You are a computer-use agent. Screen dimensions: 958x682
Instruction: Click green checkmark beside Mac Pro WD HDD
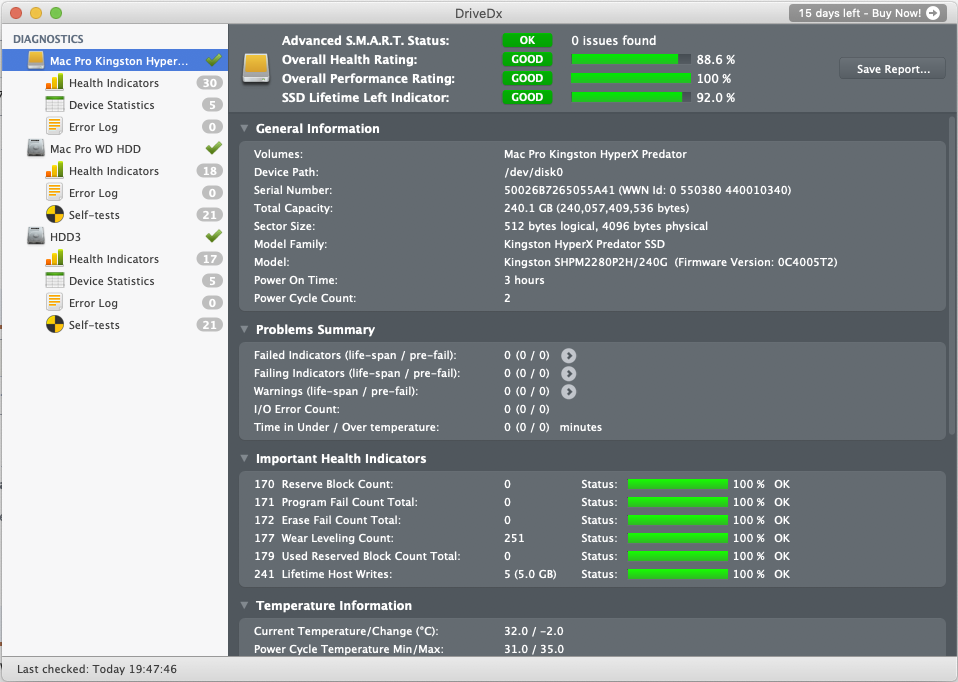click(213, 148)
